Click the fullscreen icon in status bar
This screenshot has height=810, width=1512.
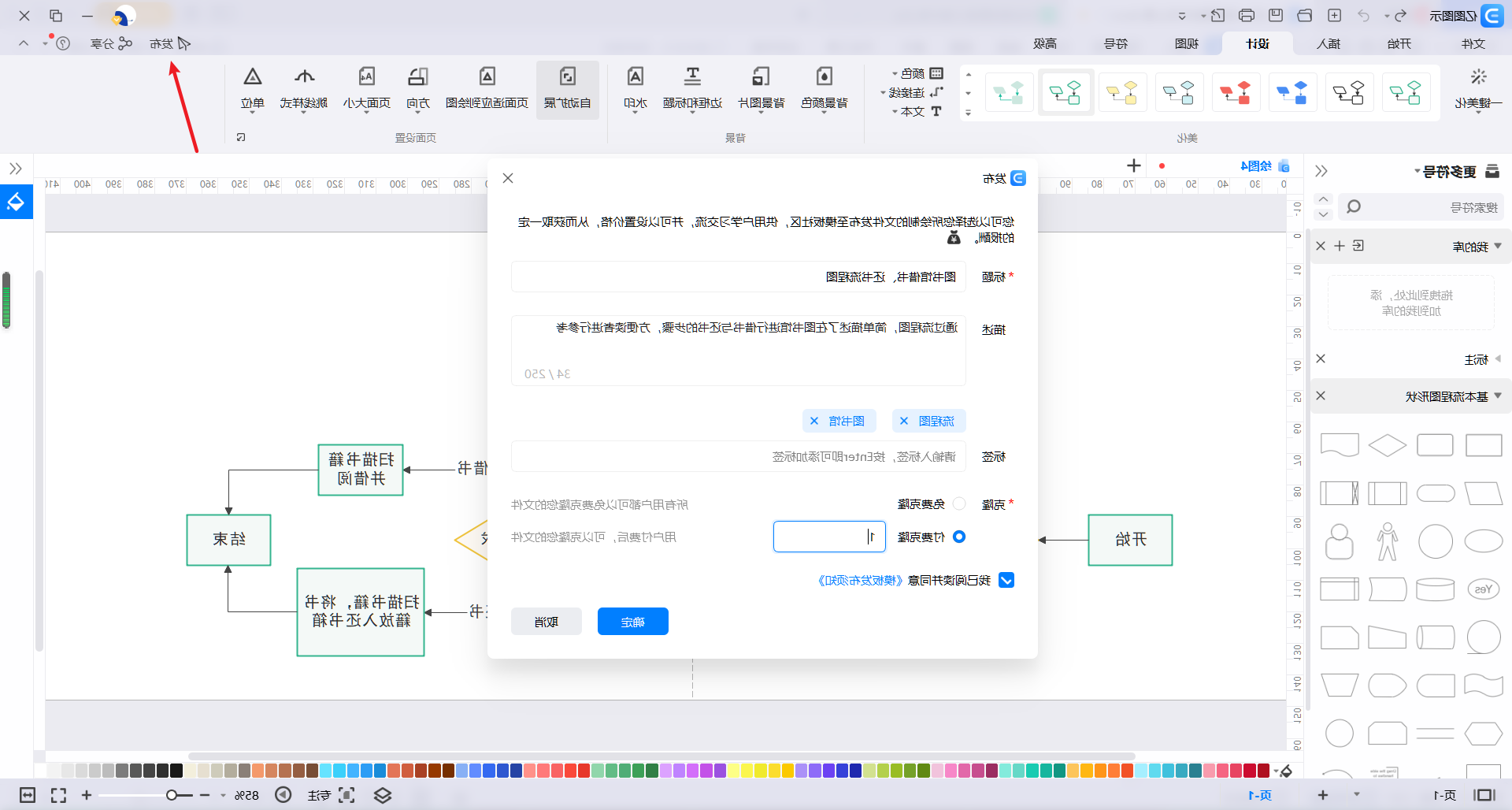[x=58, y=795]
